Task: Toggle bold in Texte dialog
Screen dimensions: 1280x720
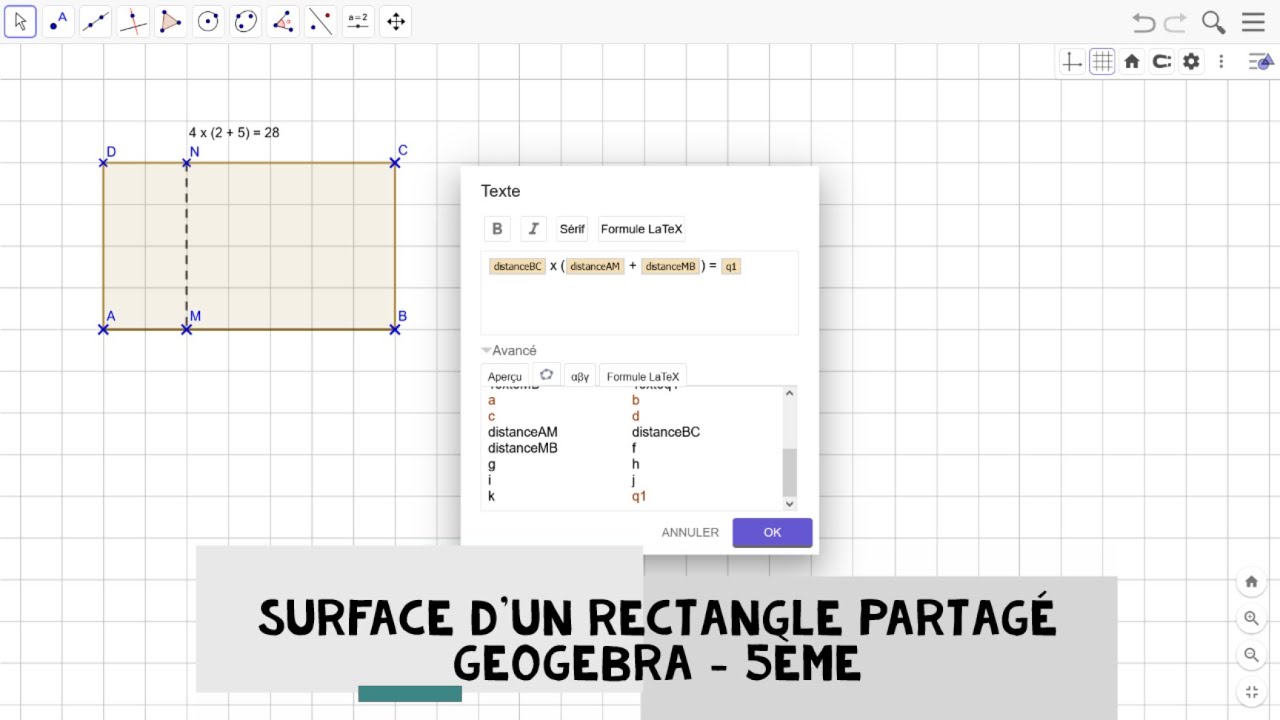Action: point(497,229)
